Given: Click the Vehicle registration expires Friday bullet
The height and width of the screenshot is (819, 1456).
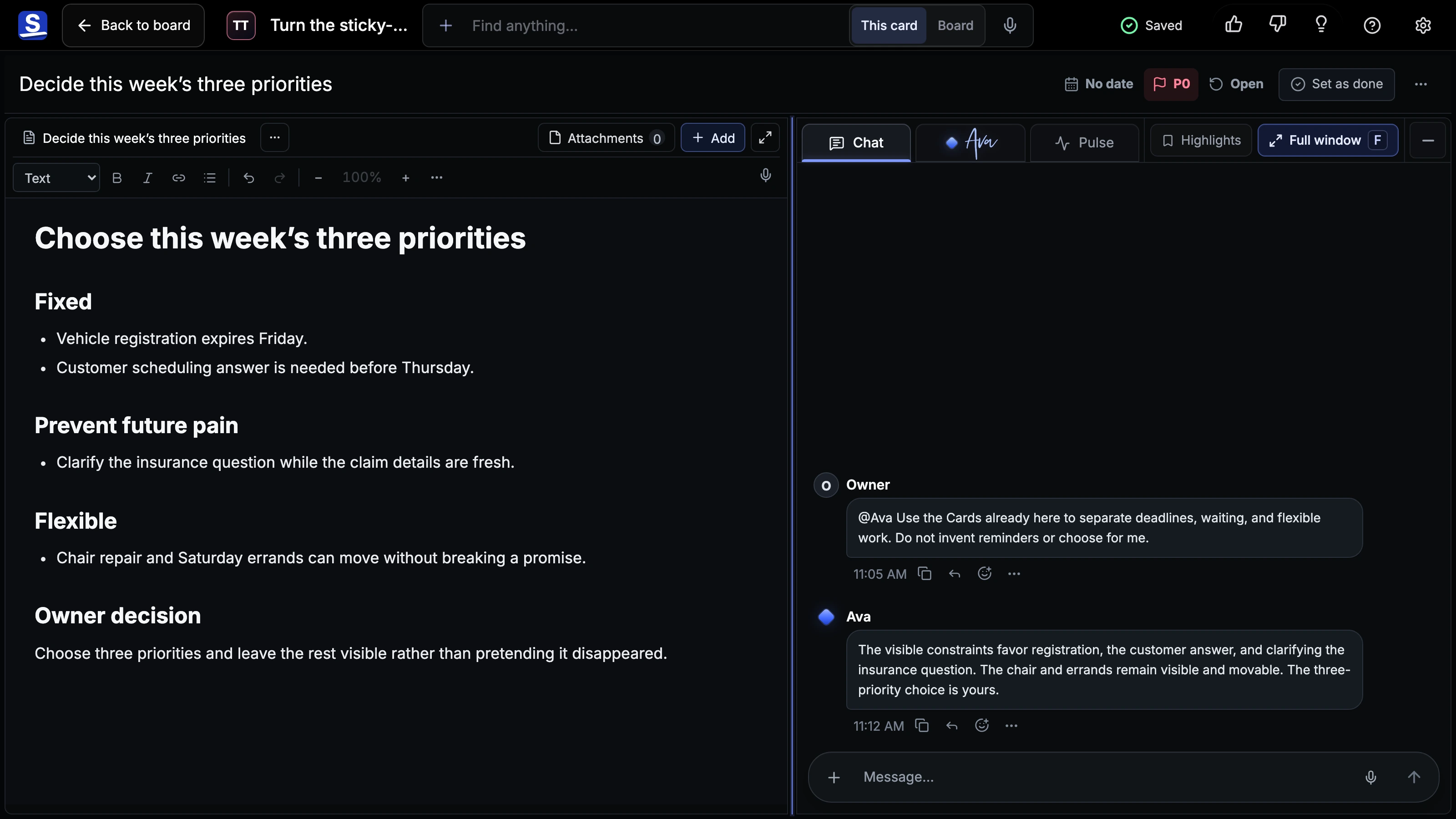Looking at the screenshot, I should click(x=182, y=339).
